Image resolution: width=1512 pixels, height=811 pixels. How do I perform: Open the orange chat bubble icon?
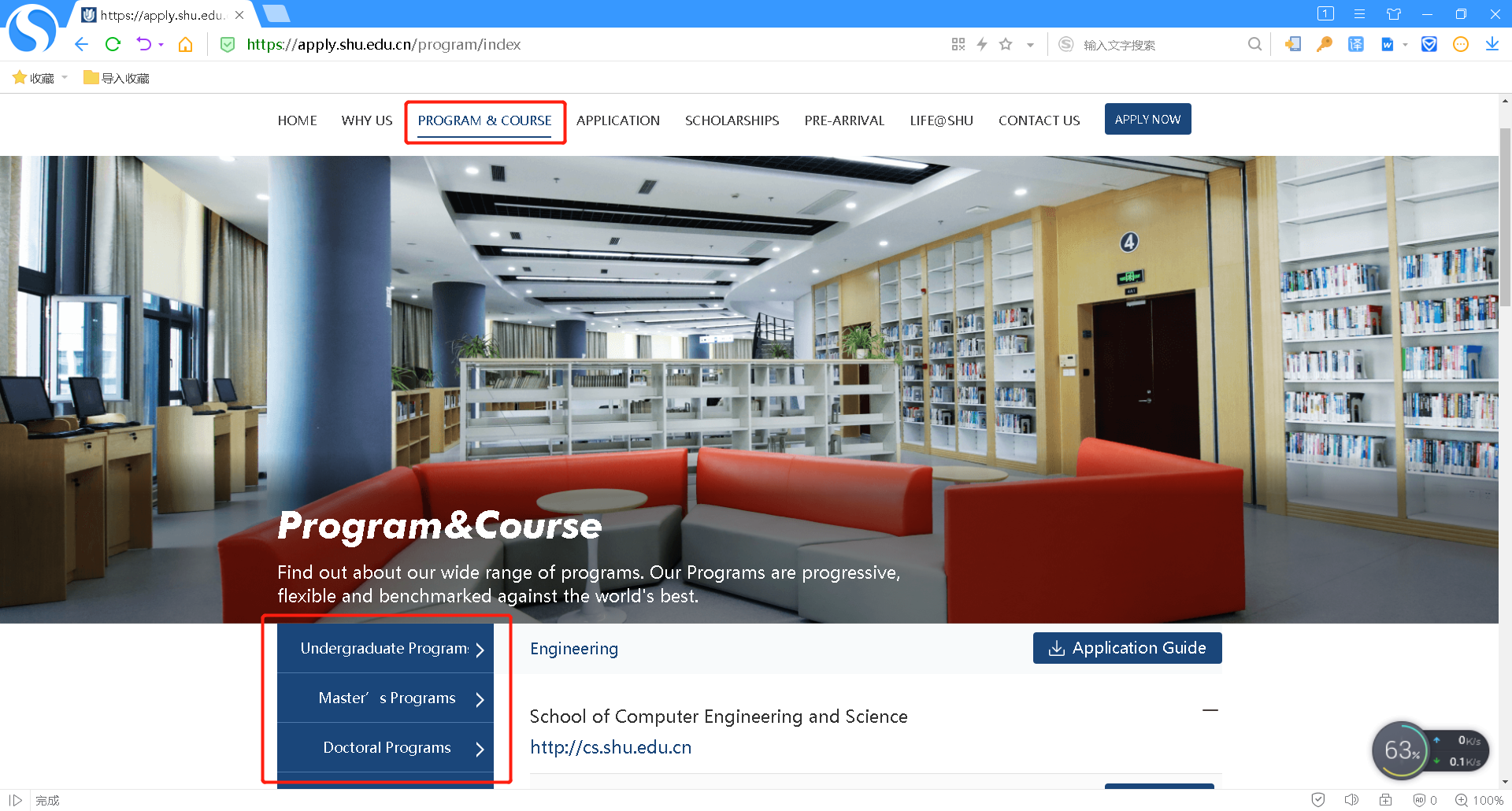[1461, 45]
